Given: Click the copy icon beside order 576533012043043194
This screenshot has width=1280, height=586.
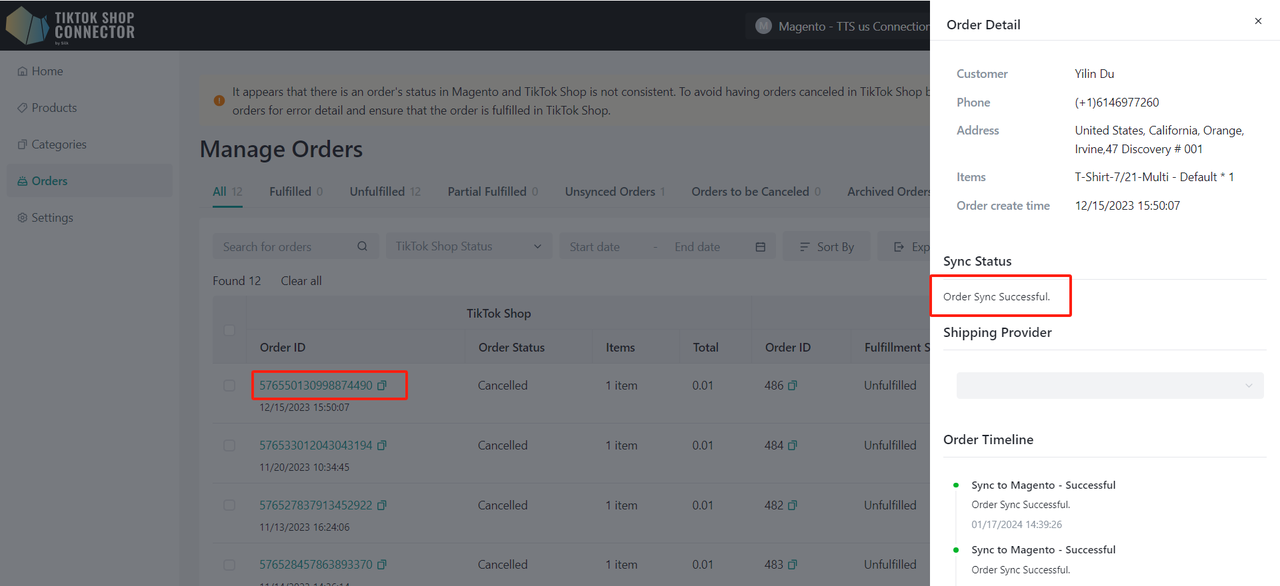Looking at the screenshot, I should point(382,445).
